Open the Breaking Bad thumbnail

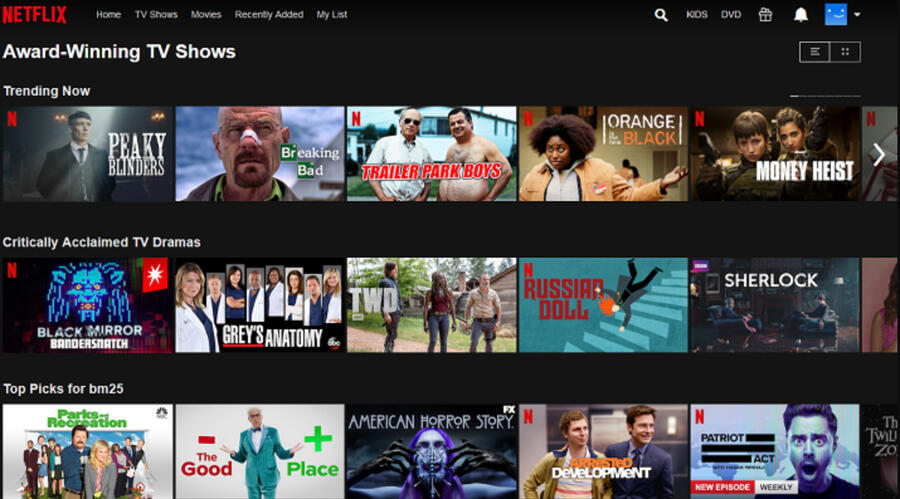259,154
